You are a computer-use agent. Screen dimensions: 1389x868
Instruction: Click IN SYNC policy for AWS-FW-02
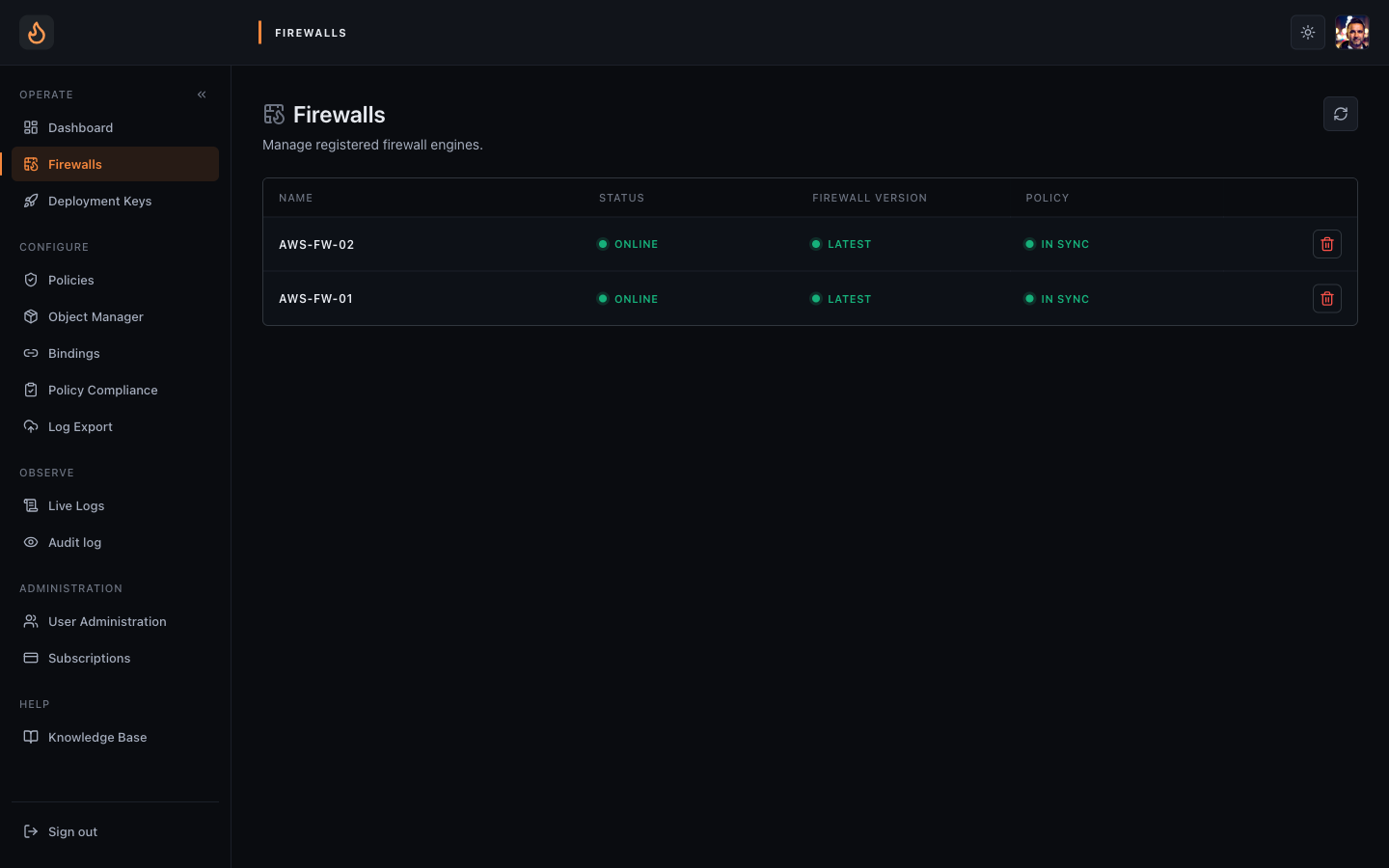tap(1056, 245)
